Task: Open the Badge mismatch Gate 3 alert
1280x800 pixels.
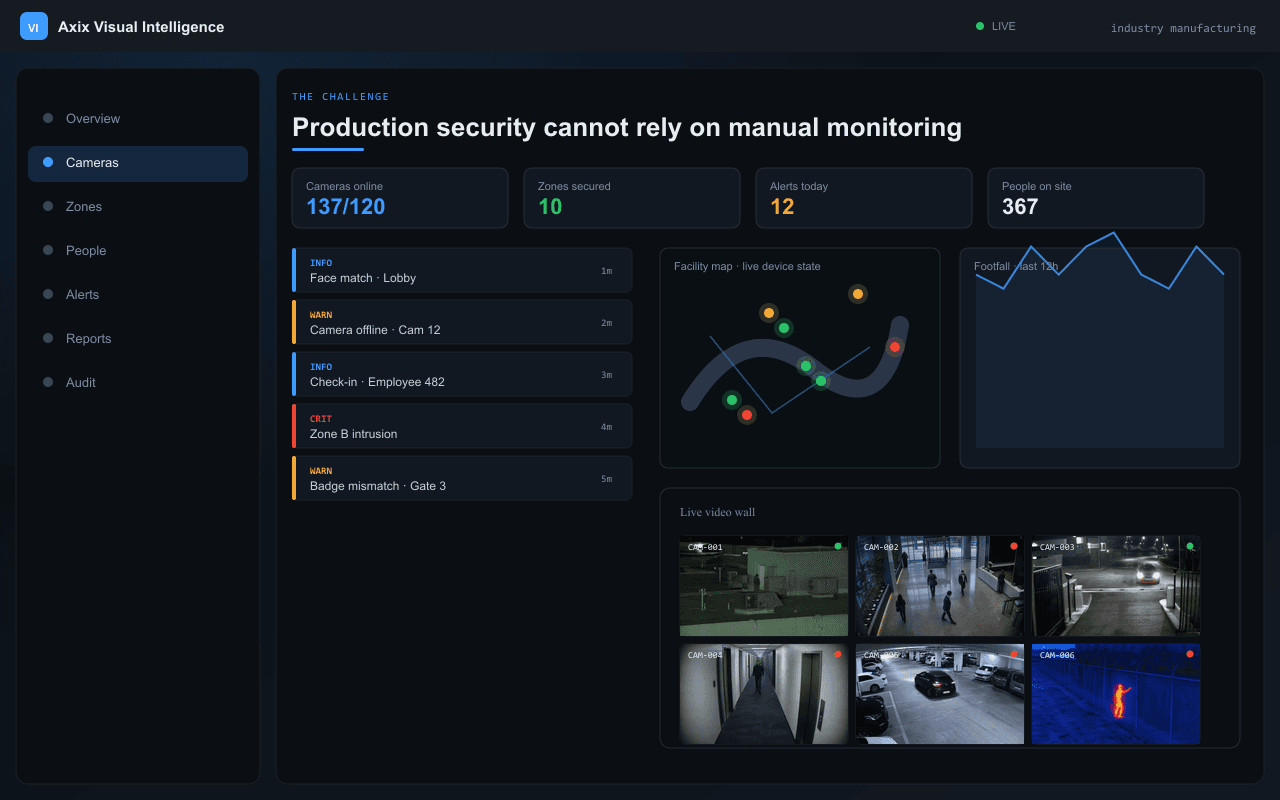Action: click(x=462, y=478)
